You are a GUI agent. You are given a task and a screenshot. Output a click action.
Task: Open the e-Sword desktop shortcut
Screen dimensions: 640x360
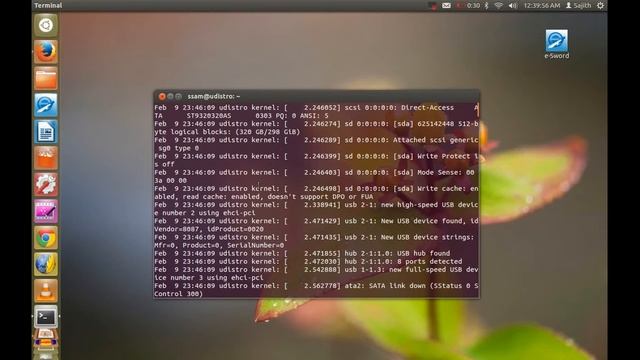tap(556, 44)
